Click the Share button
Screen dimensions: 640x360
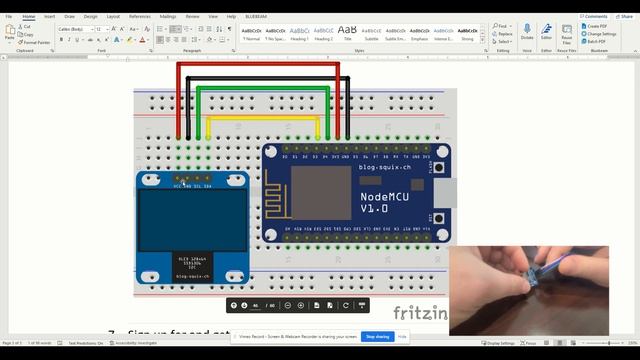[624, 16]
